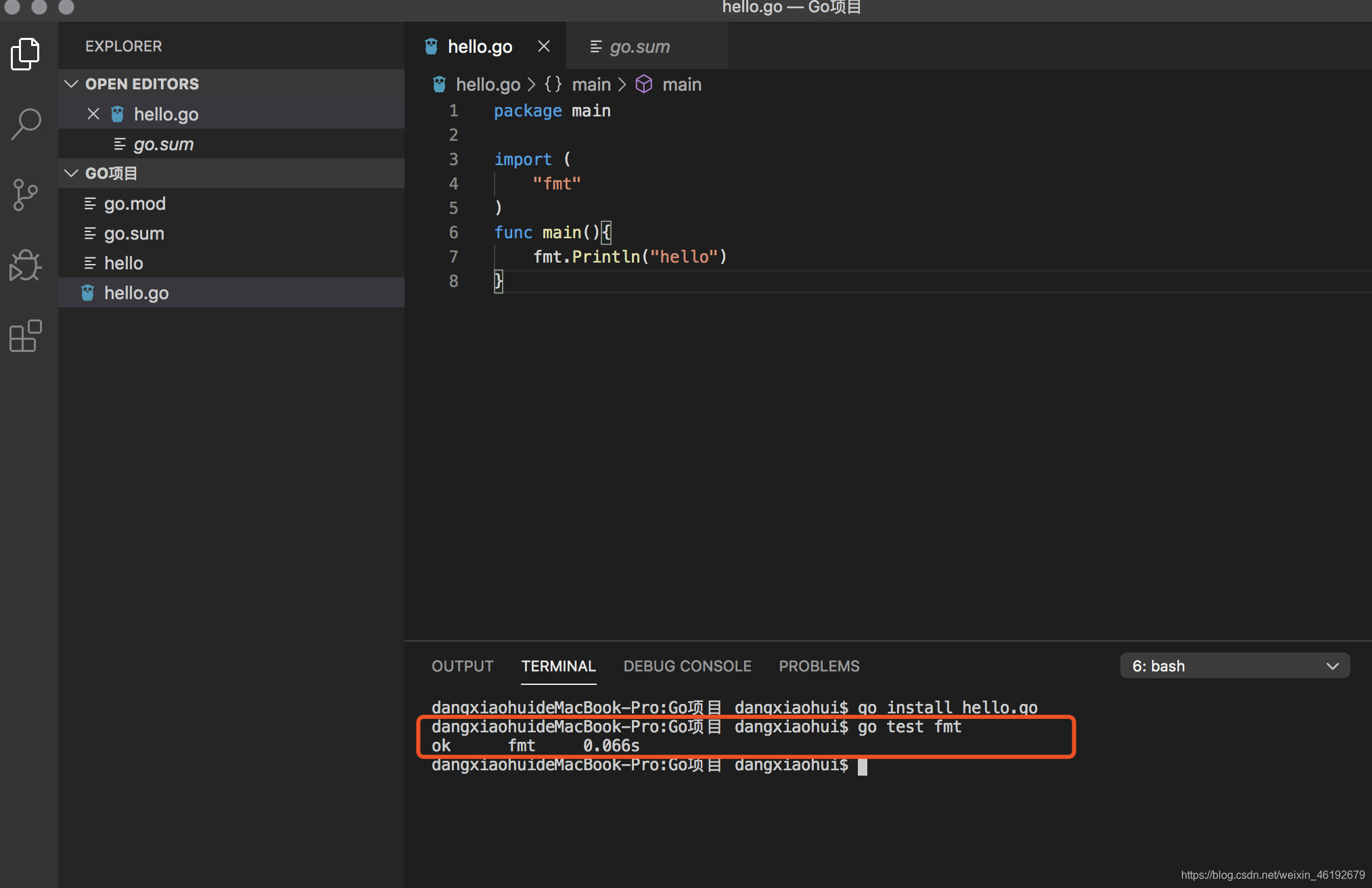Click the go.mod tree item

coord(133,204)
